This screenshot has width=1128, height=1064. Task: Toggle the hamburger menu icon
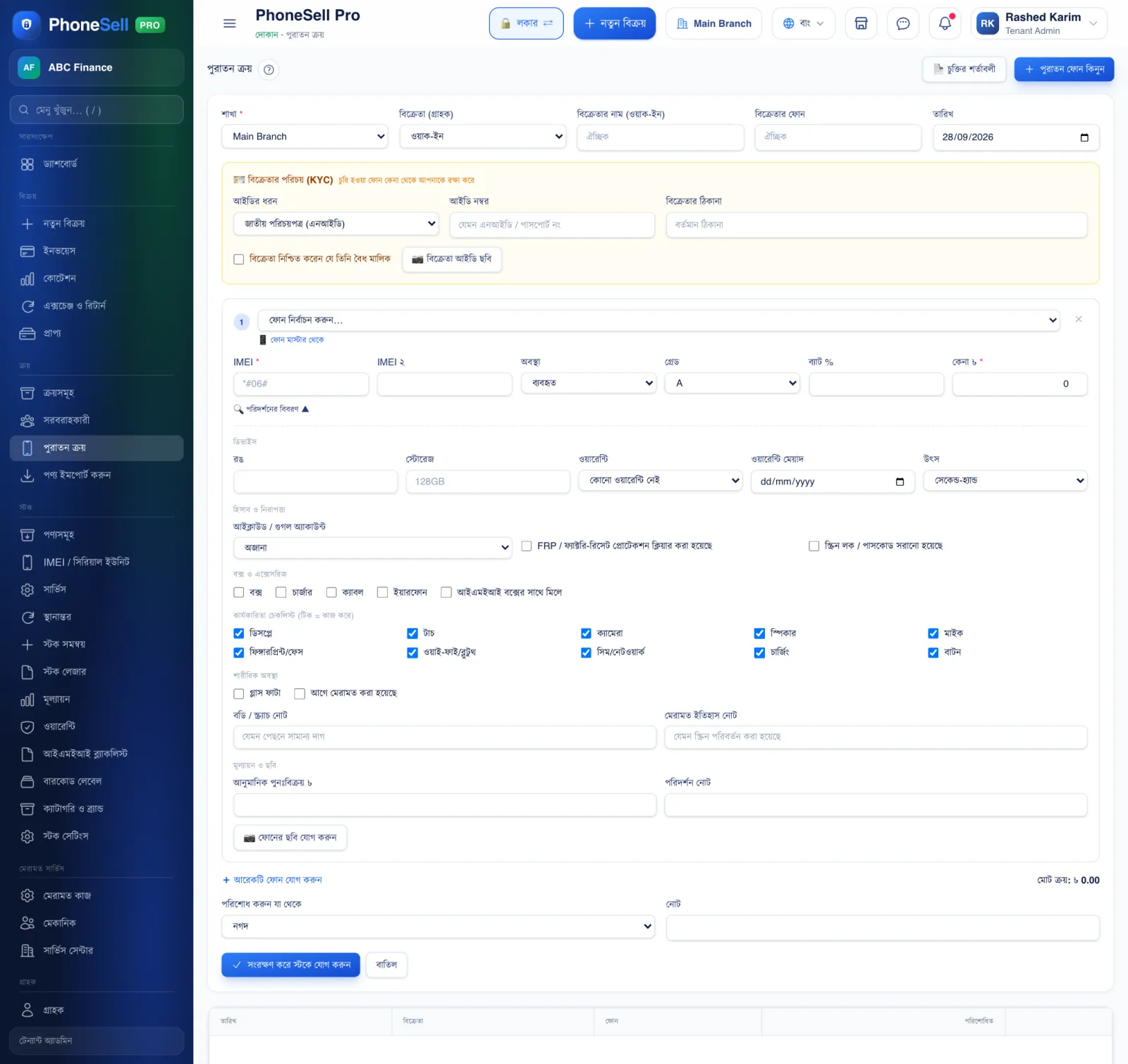(229, 23)
